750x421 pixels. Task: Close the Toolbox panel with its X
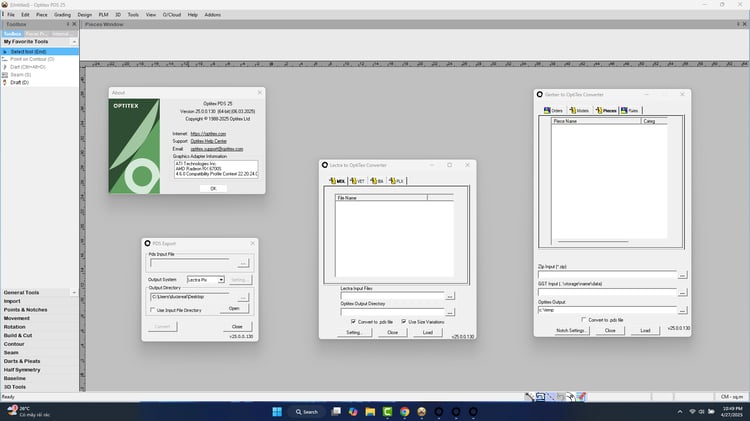pos(74,24)
